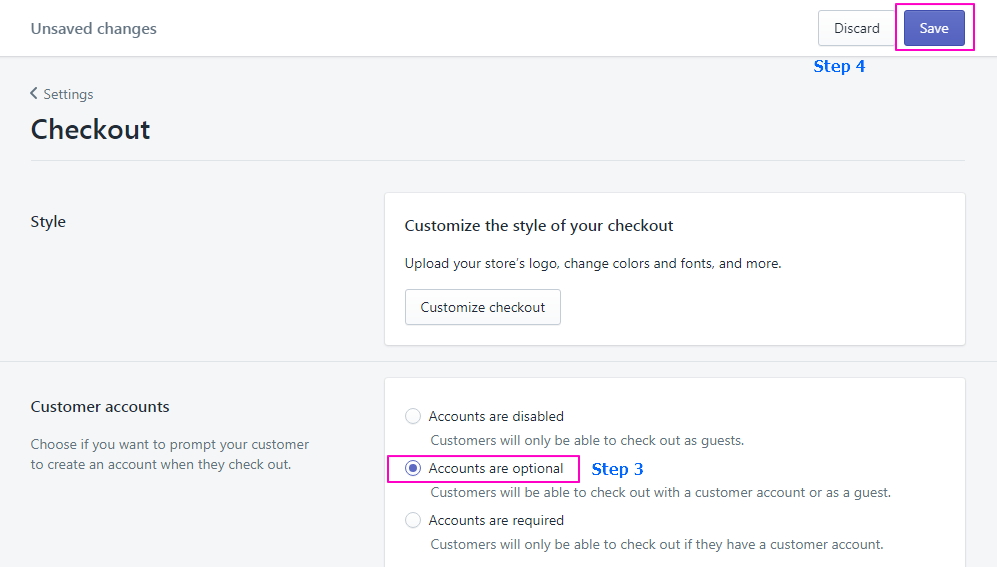Viewport: 997px width, 567px height.
Task: Discard the unsaved changes
Action: click(x=856, y=28)
